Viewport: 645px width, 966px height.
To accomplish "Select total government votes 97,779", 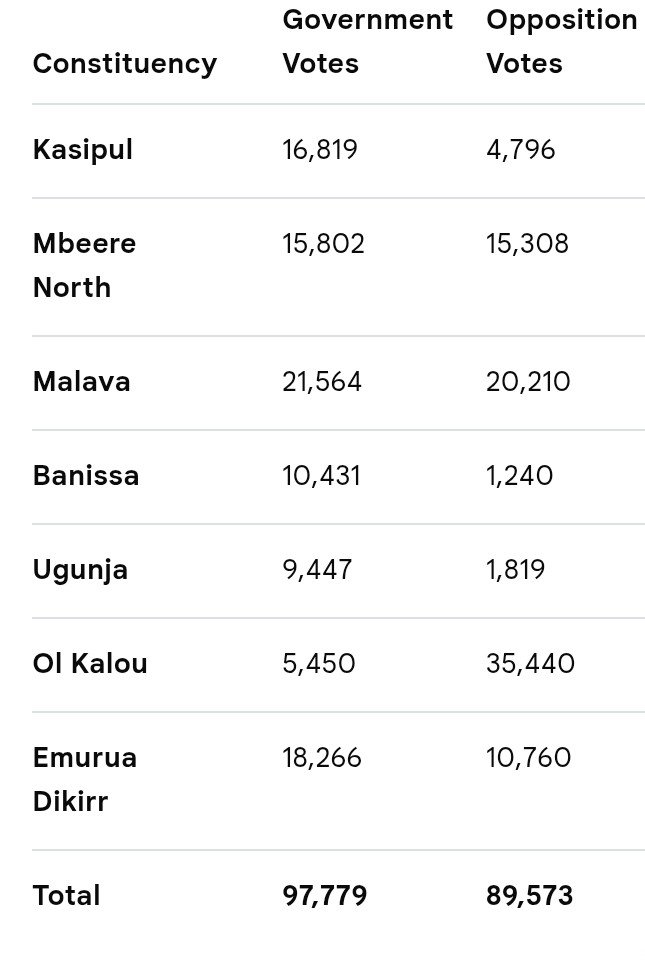I will point(325,896).
